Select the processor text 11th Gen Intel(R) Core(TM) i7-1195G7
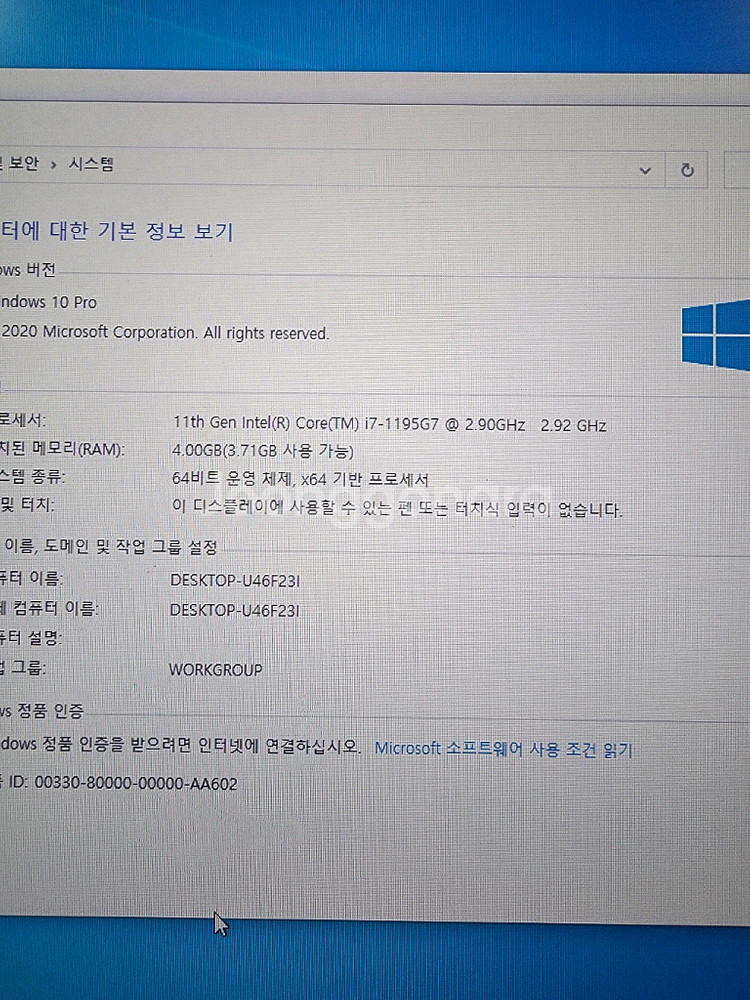This screenshot has width=750, height=1000. pyautogui.click(x=306, y=423)
